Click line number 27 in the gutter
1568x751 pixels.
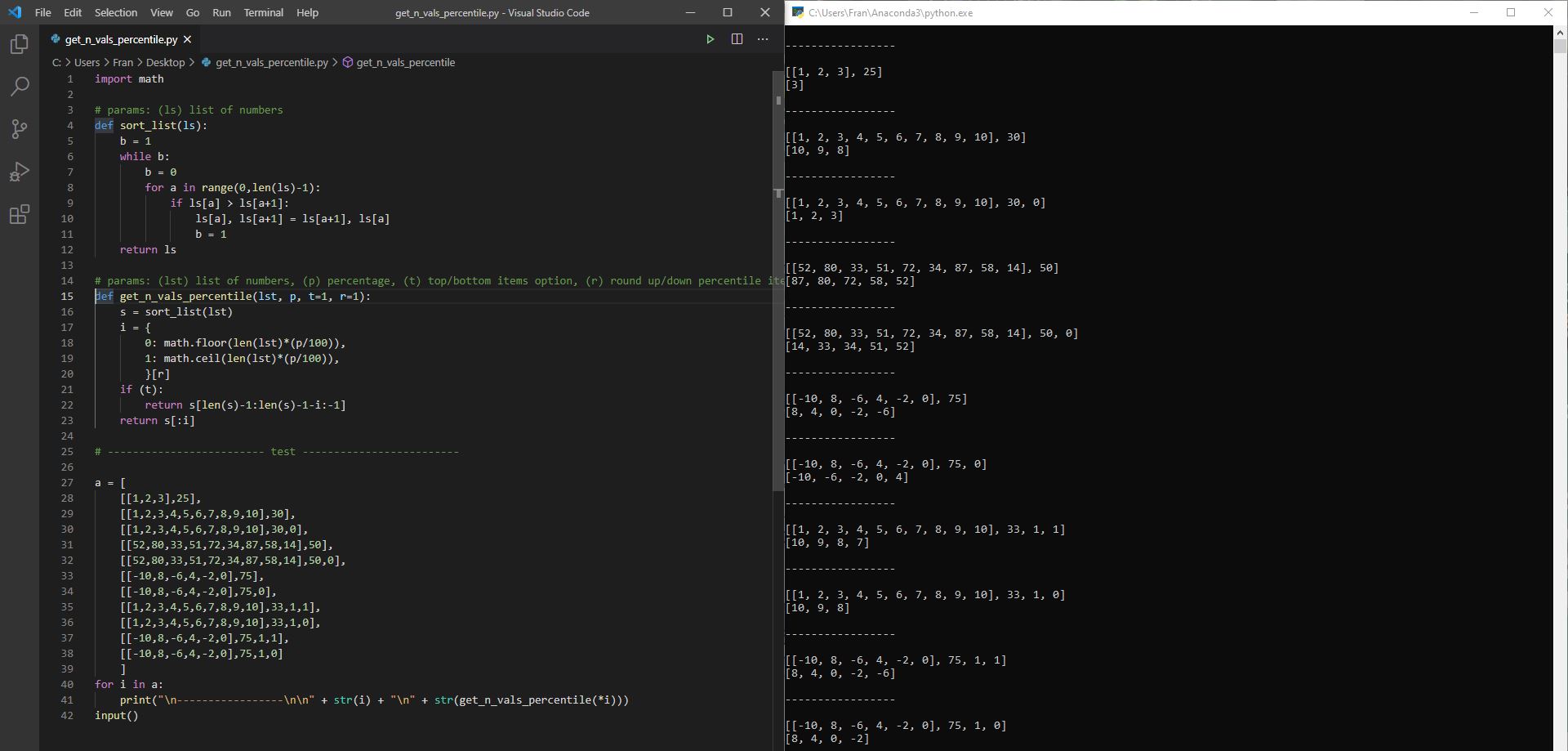pos(67,482)
